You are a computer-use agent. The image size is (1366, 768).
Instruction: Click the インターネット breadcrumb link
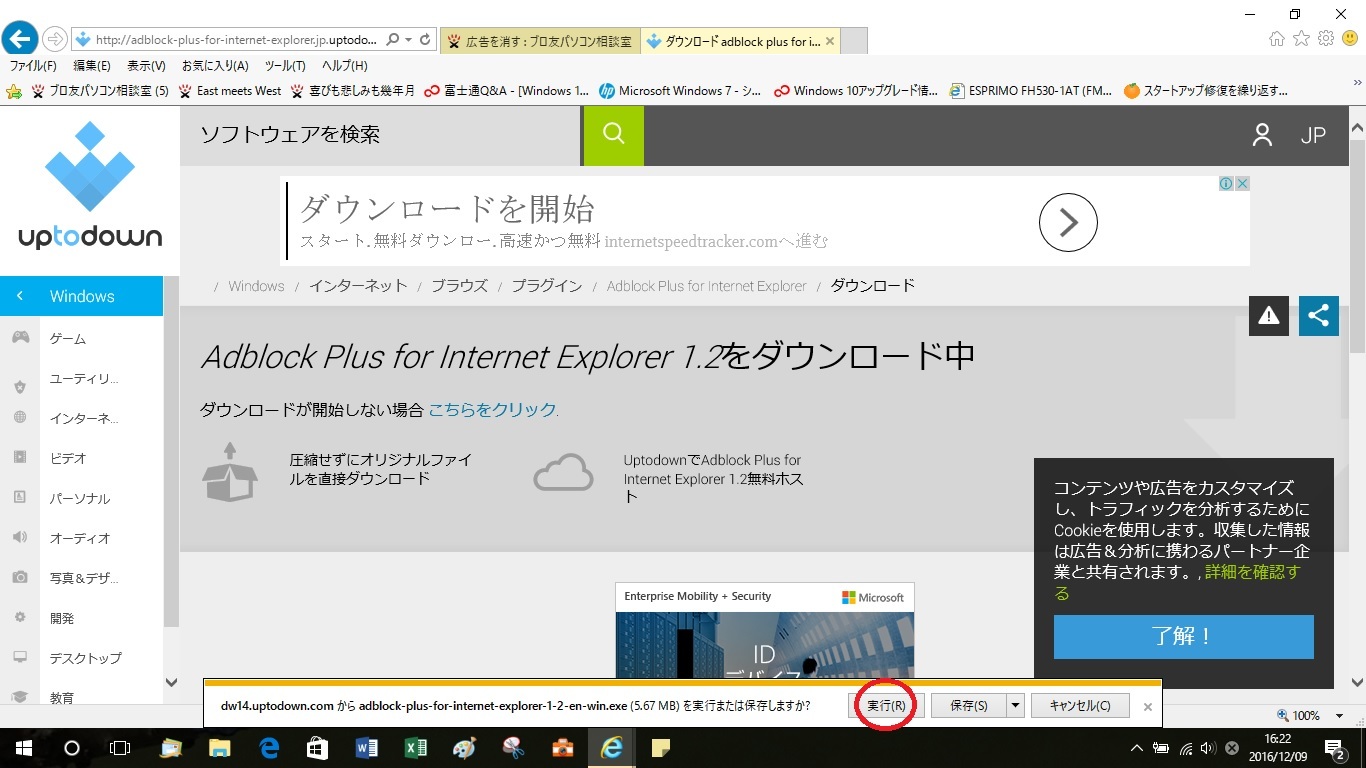click(358, 286)
